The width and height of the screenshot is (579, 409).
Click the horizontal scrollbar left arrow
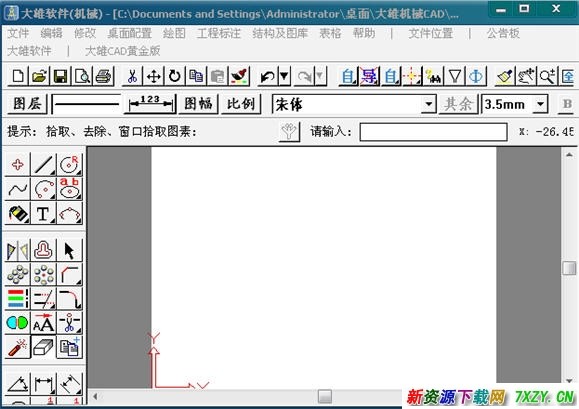pyautogui.click(x=95, y=396)
